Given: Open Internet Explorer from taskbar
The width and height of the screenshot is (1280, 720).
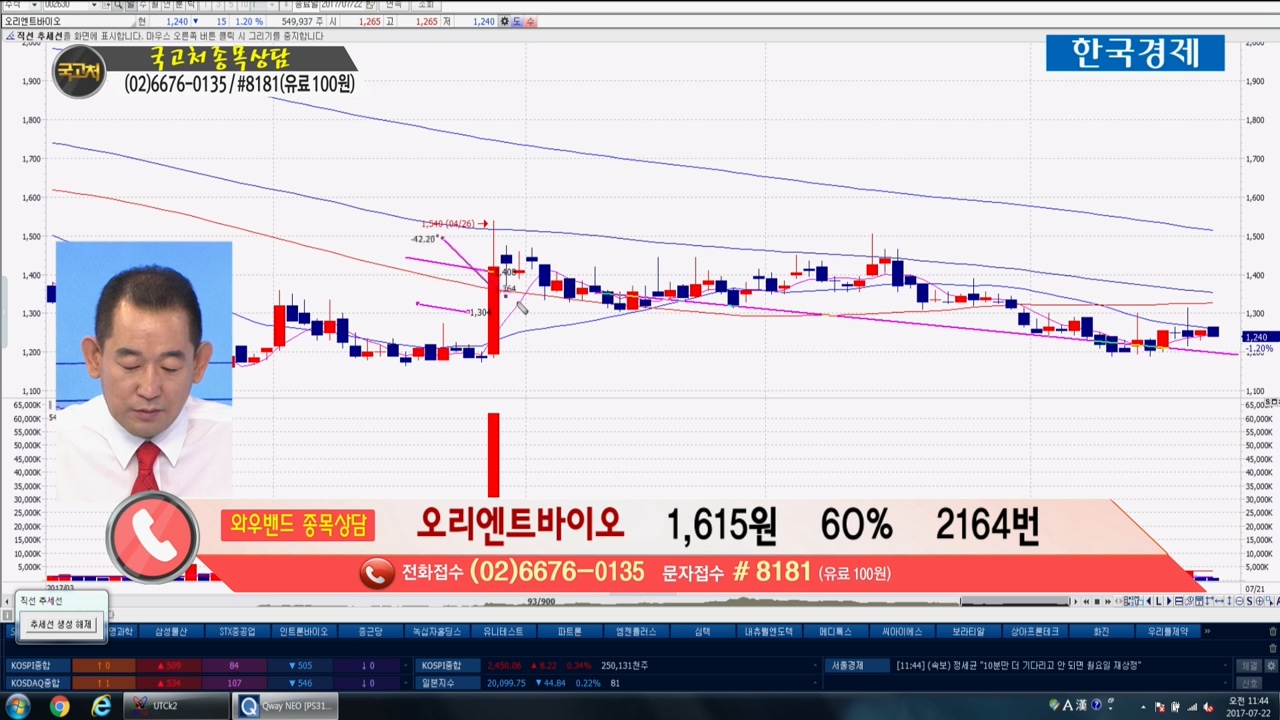Looking at the screenshot, I should pyautogui.click(x=101, y=706).
